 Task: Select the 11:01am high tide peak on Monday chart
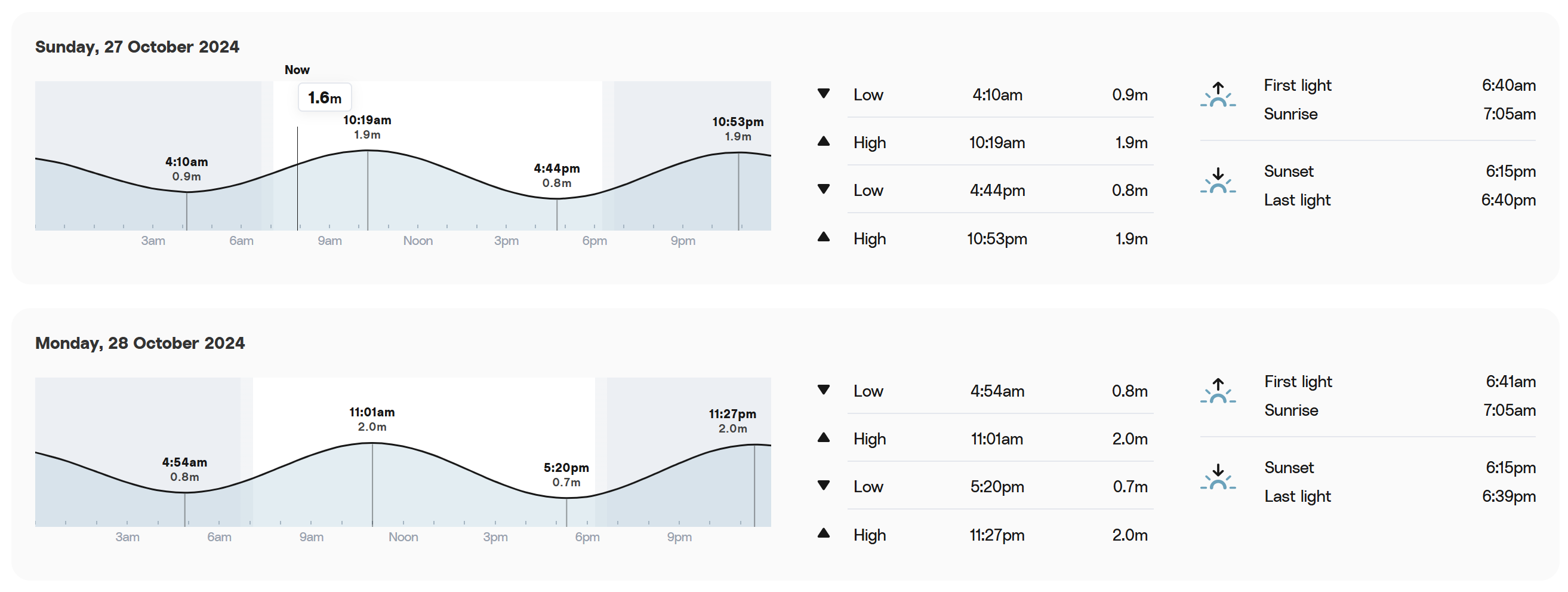click(x=372, y=443)
